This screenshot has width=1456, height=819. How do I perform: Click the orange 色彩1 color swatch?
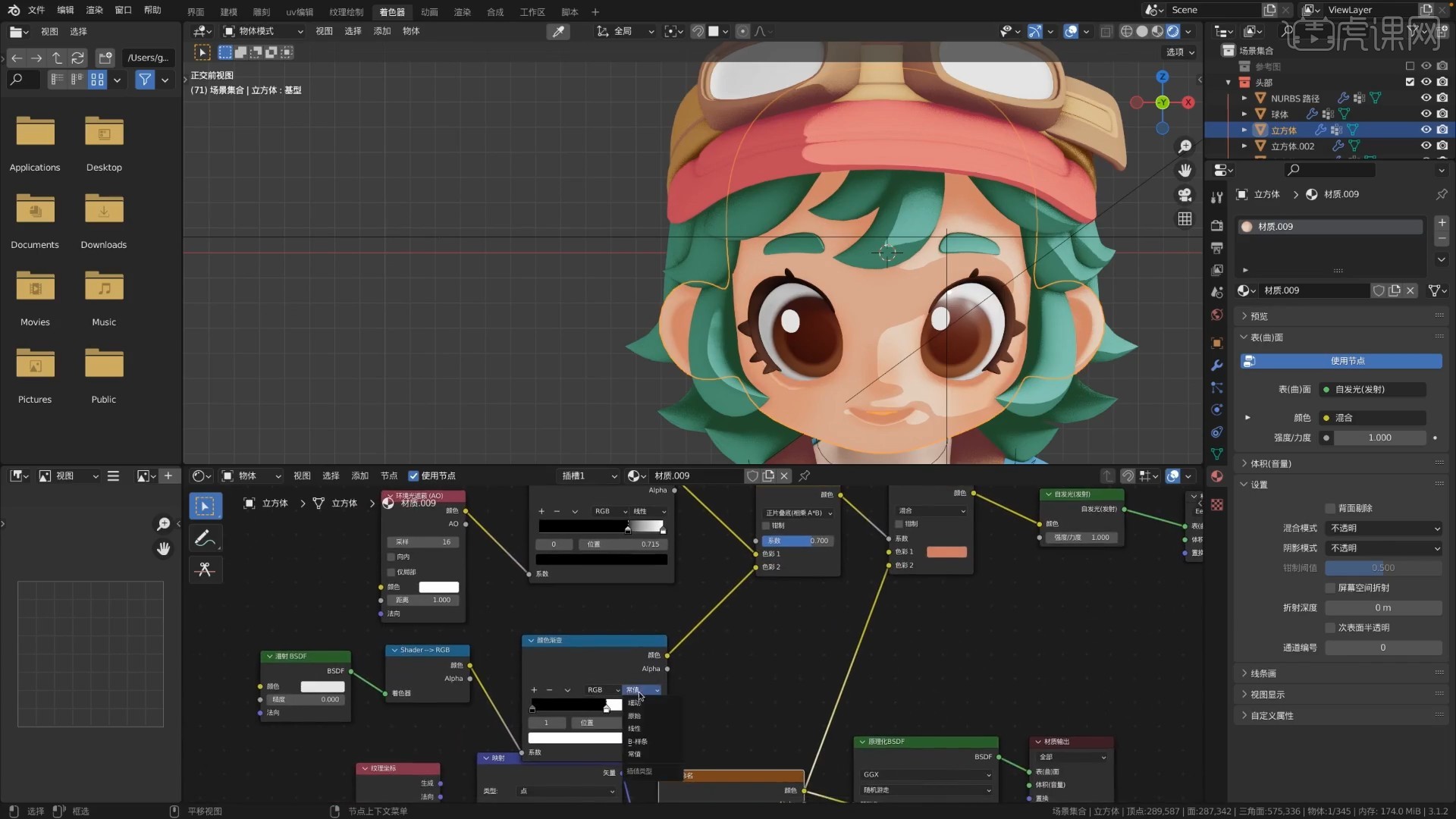[946, 552]
